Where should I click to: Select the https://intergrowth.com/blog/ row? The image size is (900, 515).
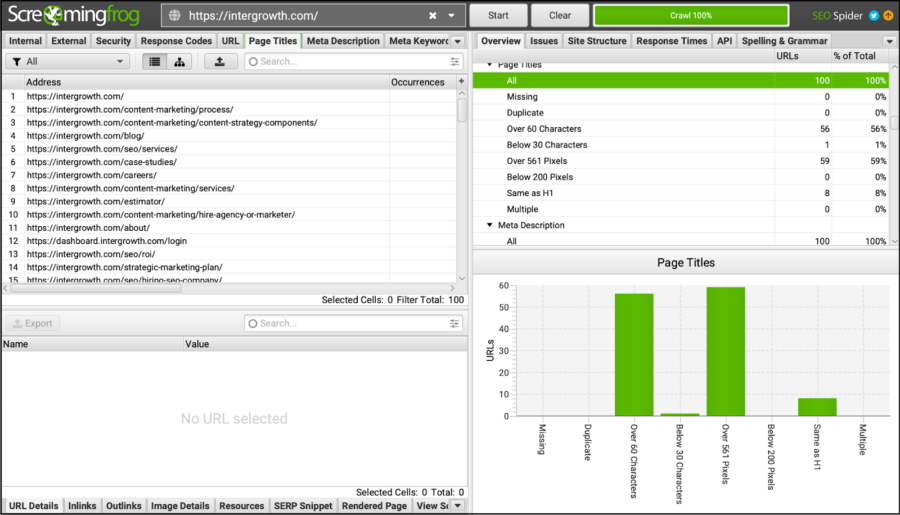(x=230, y=135)
